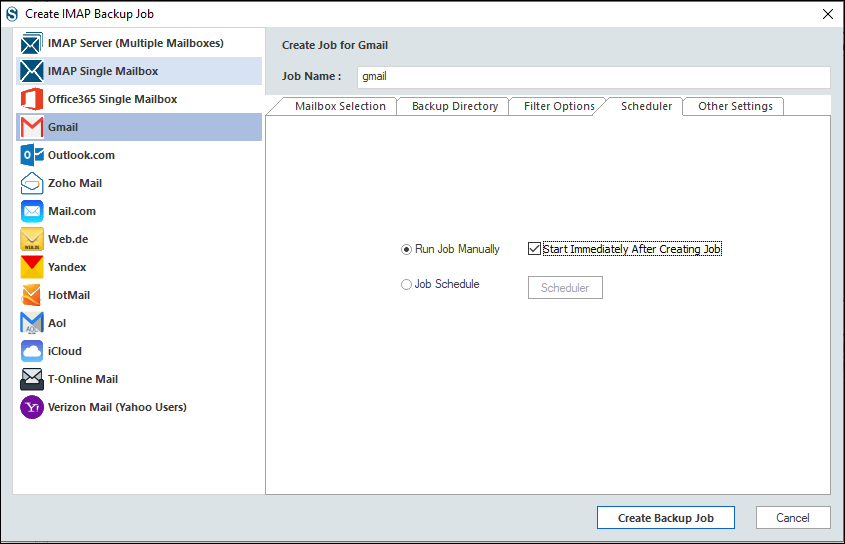Click the 'T-Online Mail' text
The image size is (845, 544).
(83, 380)
